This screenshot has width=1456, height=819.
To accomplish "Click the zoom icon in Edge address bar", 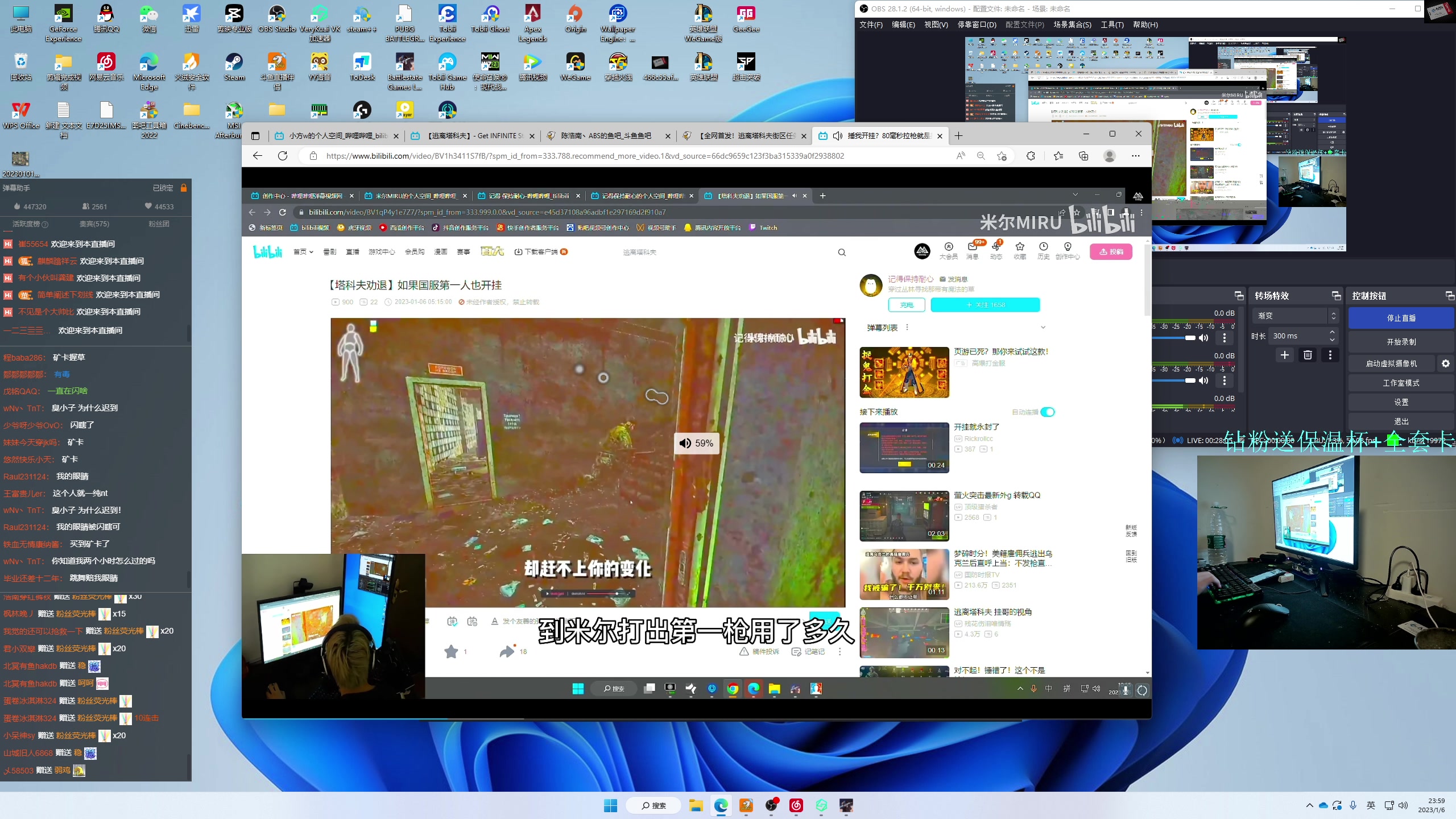I will (x=981, y=156).
